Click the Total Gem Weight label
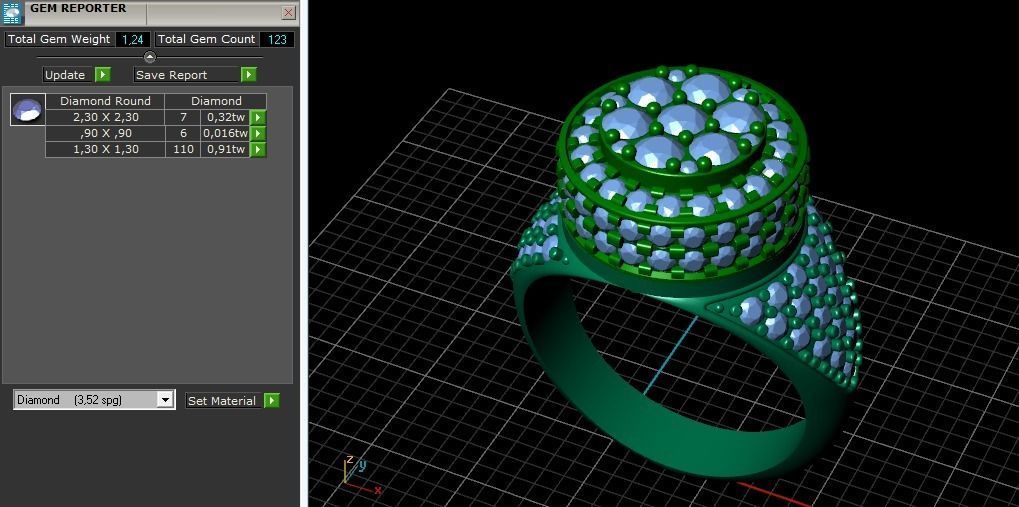 coord(59,39)
